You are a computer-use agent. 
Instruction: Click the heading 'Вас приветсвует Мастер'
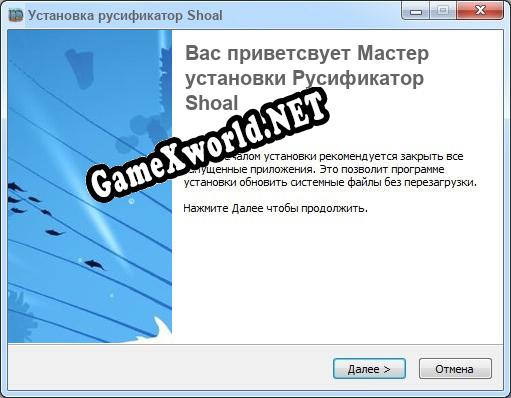[307, 53]
